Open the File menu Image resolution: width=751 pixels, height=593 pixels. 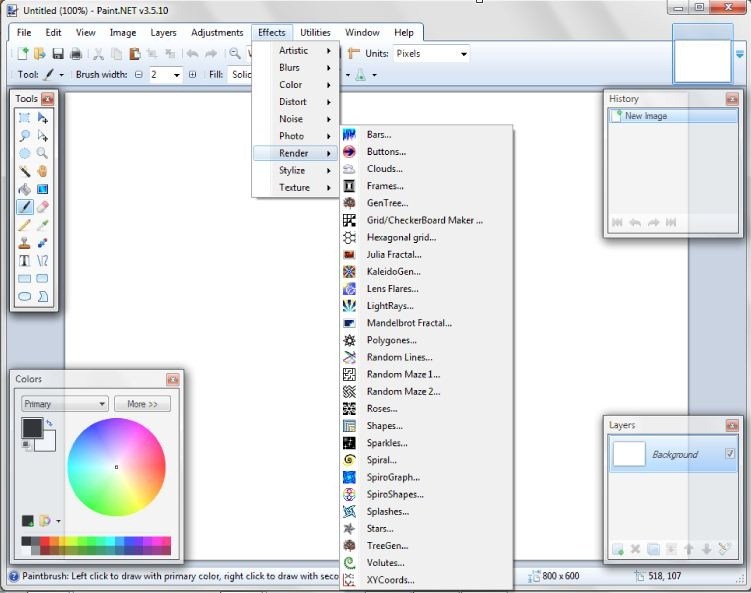[x=24, y=33]
